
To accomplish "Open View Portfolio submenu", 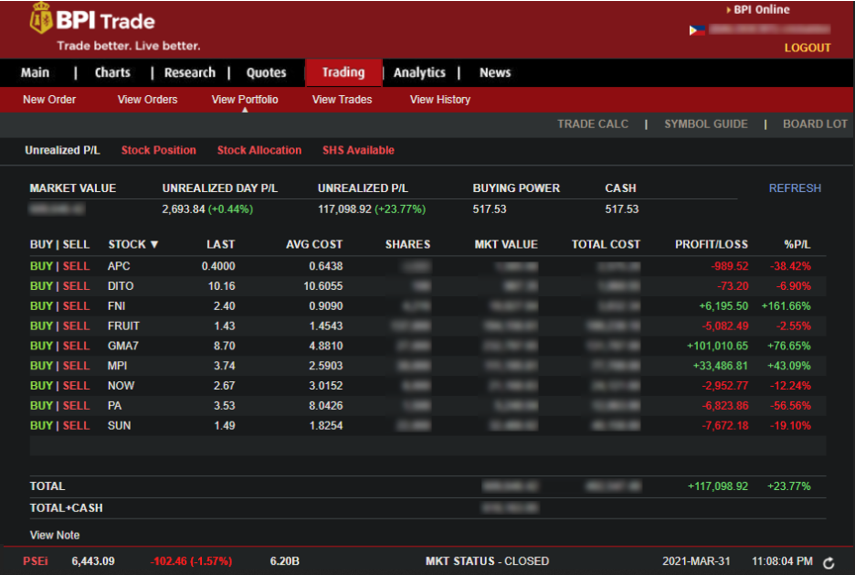I will [245, 99].
